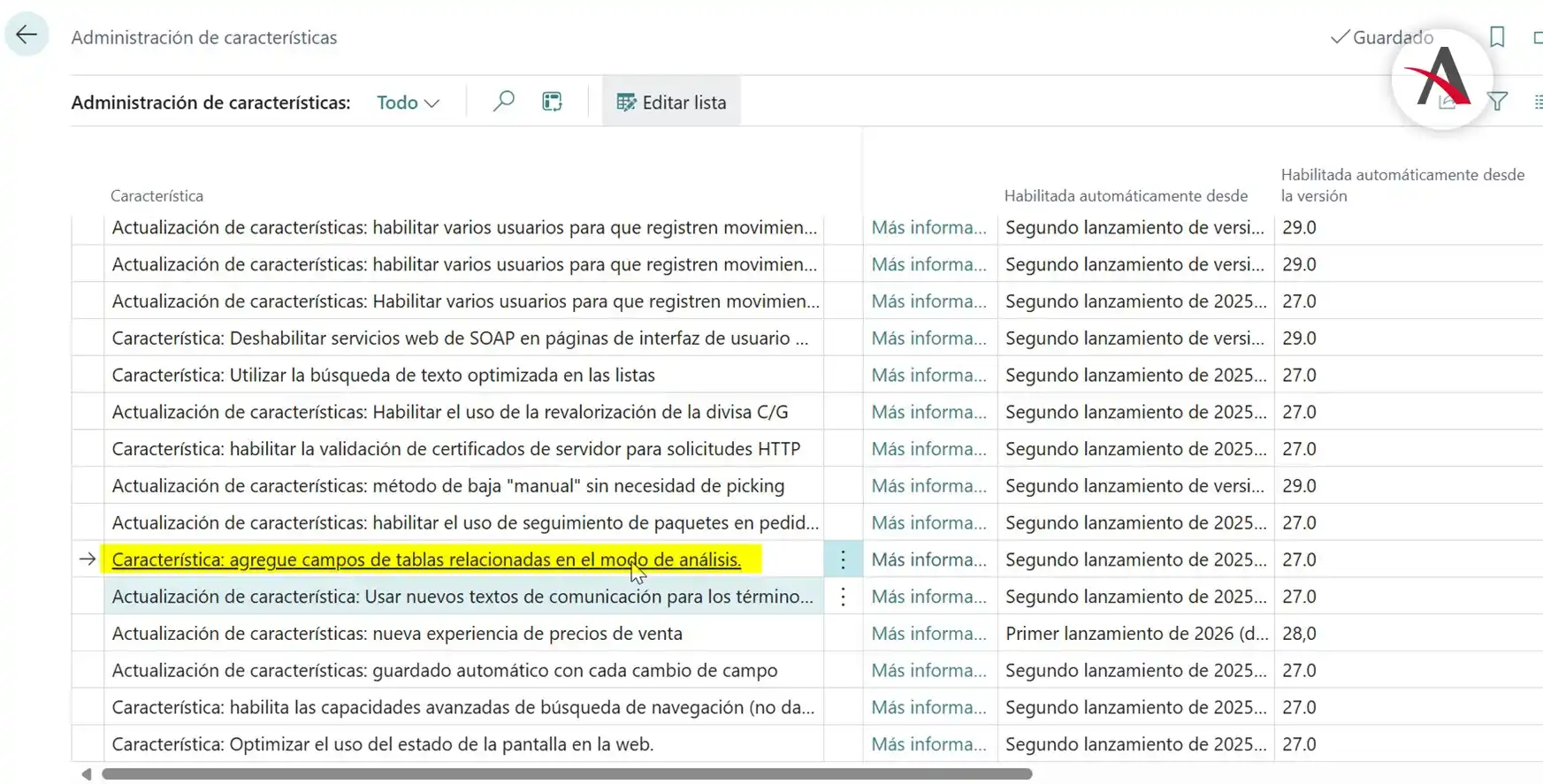Open 'agregue campos de tablas relacionadas' feature link
The width and height of the screenshot is (1543, 784).
[x=426, y=559]
